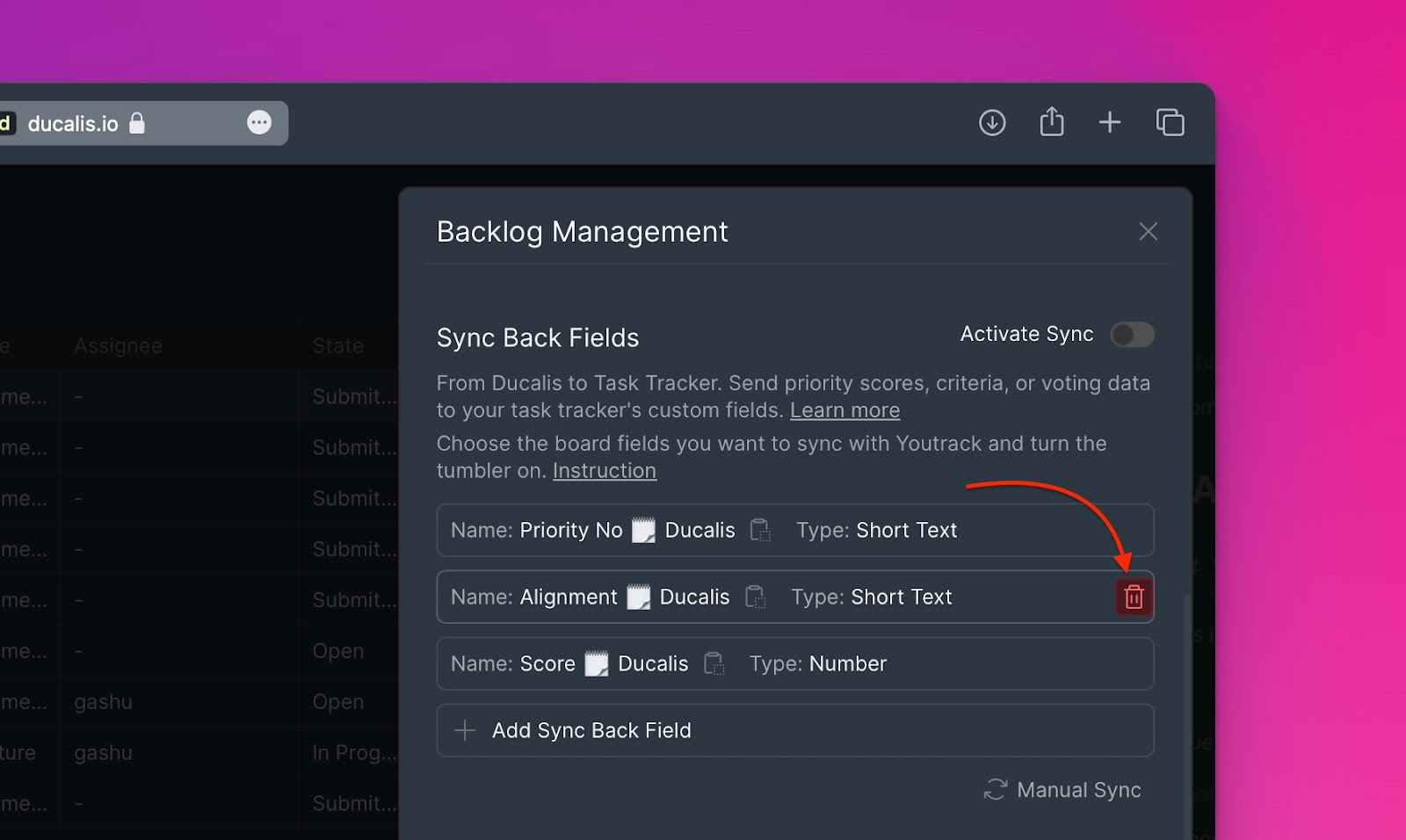Open browser downloads icon
The width and height of the screenshot is (1406, 840).
tap(992, 122)
